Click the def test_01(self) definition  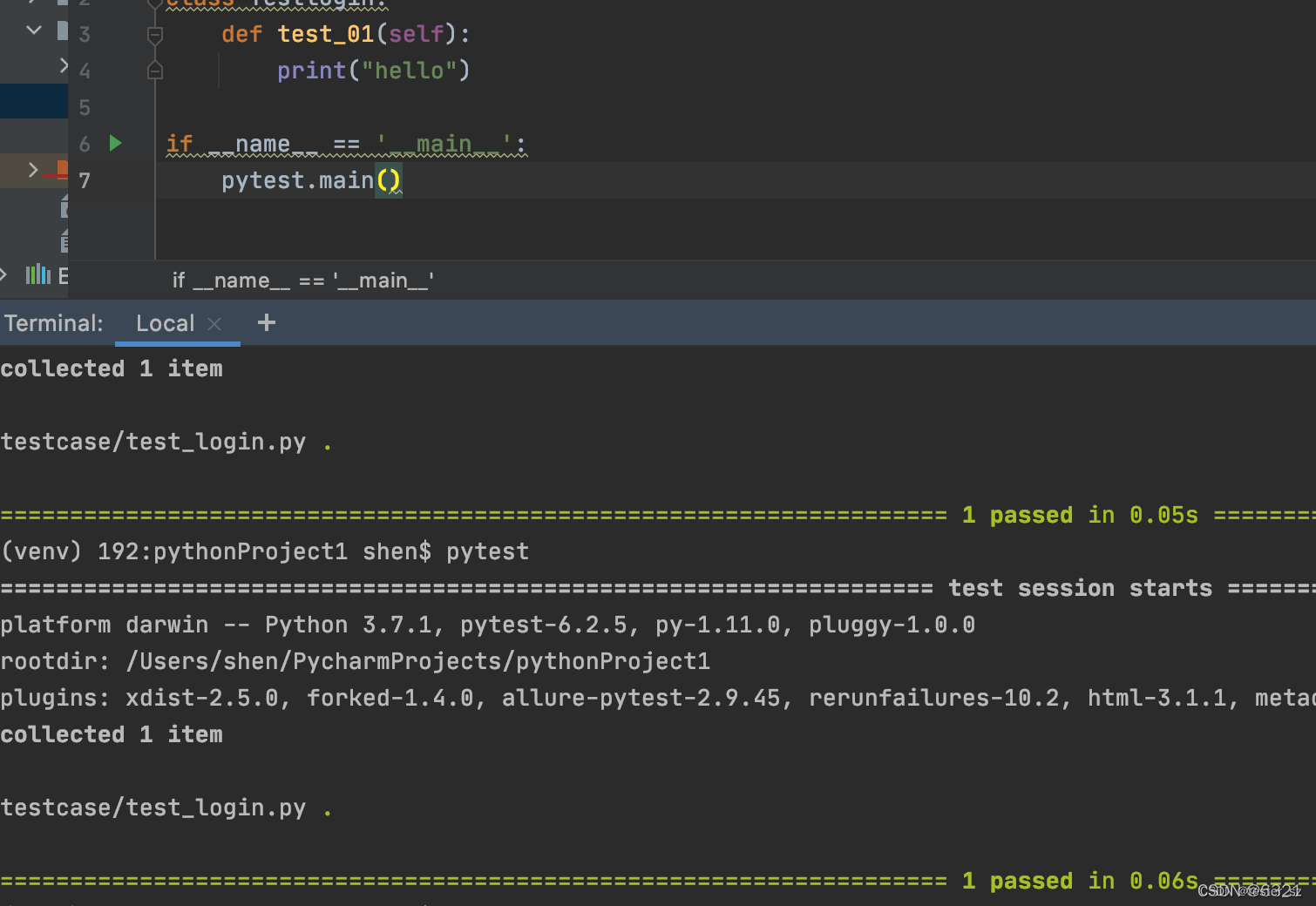pos(346,34)
